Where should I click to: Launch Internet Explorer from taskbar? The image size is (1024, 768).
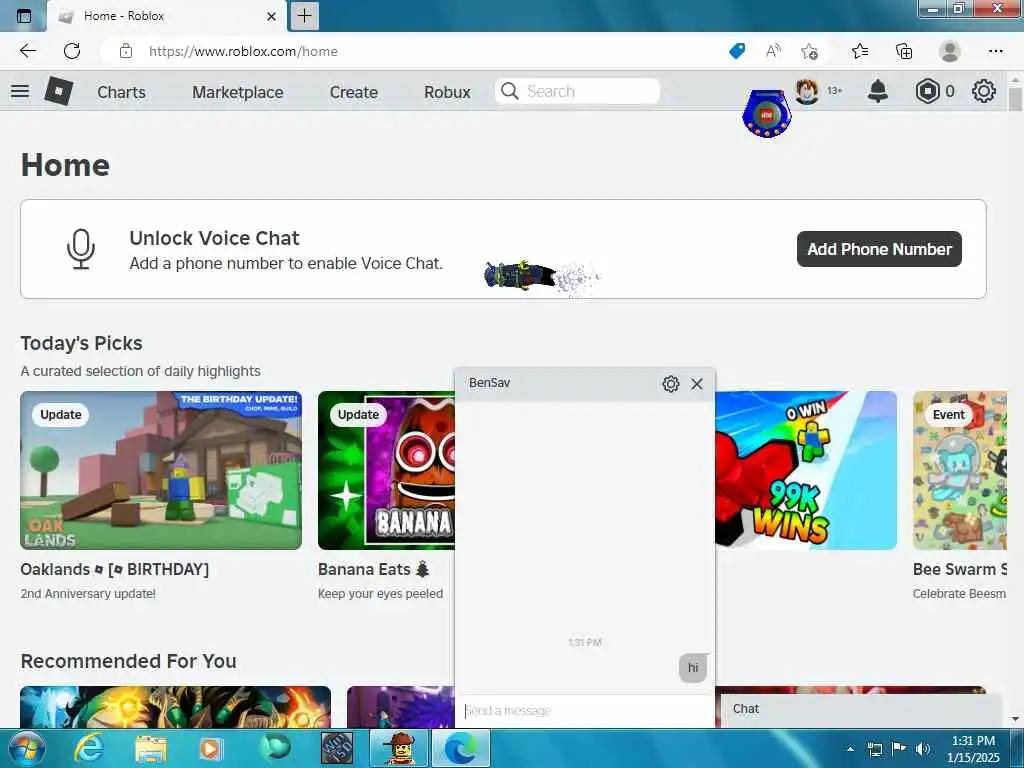pos(89,748)
